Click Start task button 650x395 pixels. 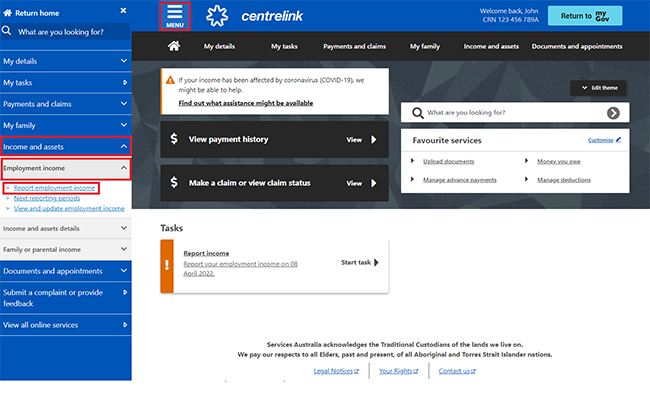click(x=360, y=262)
